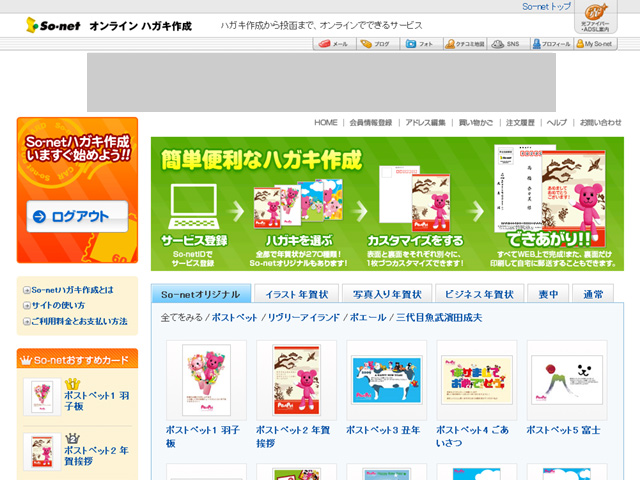The height and width of the screenshot is (480, 640).
Task: Switch to the イラスト年賀状 tab
Action: click(297, 294)
